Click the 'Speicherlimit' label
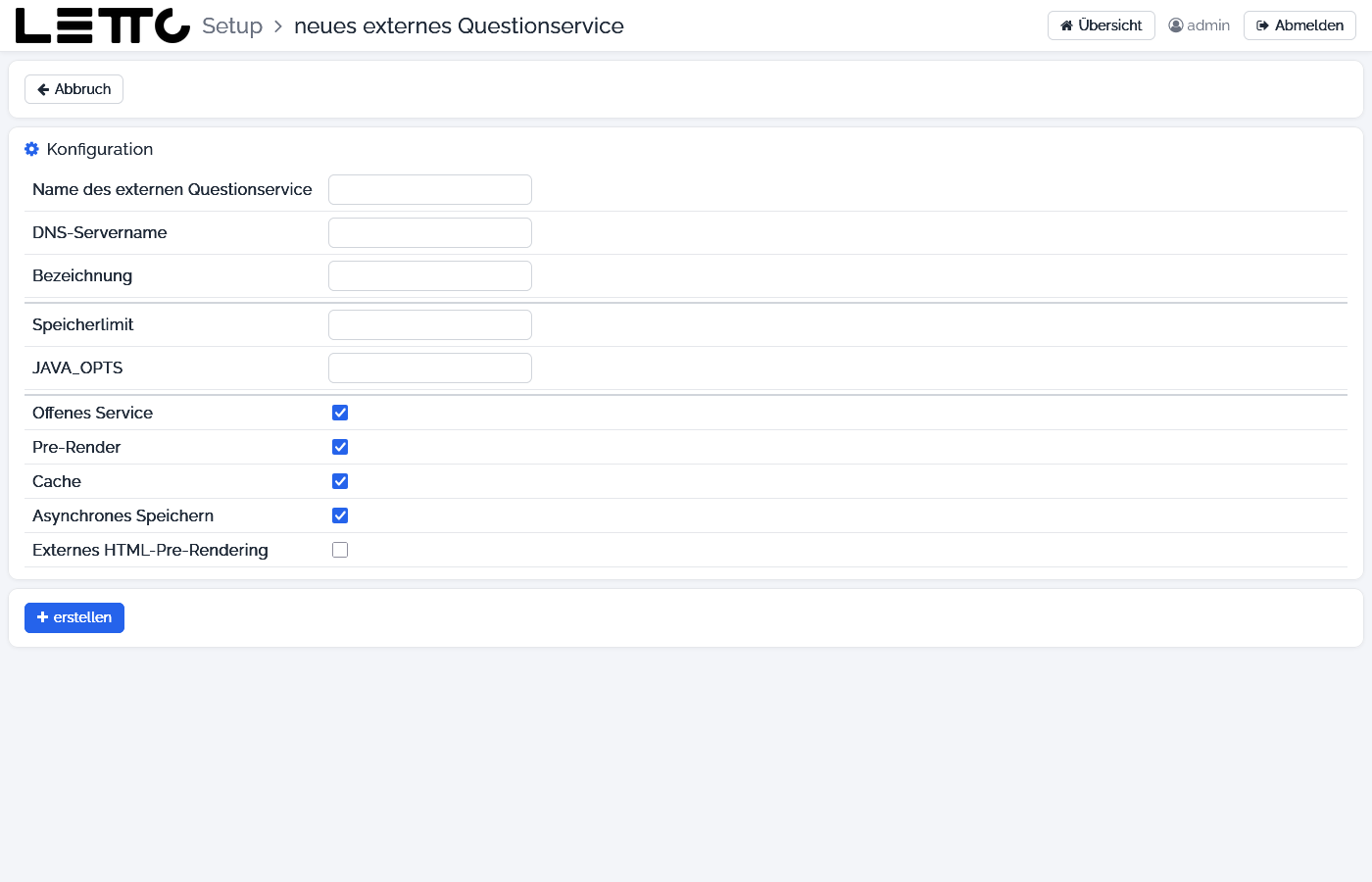This screenshot has height=882, width=1372. (x=82, y=324)
